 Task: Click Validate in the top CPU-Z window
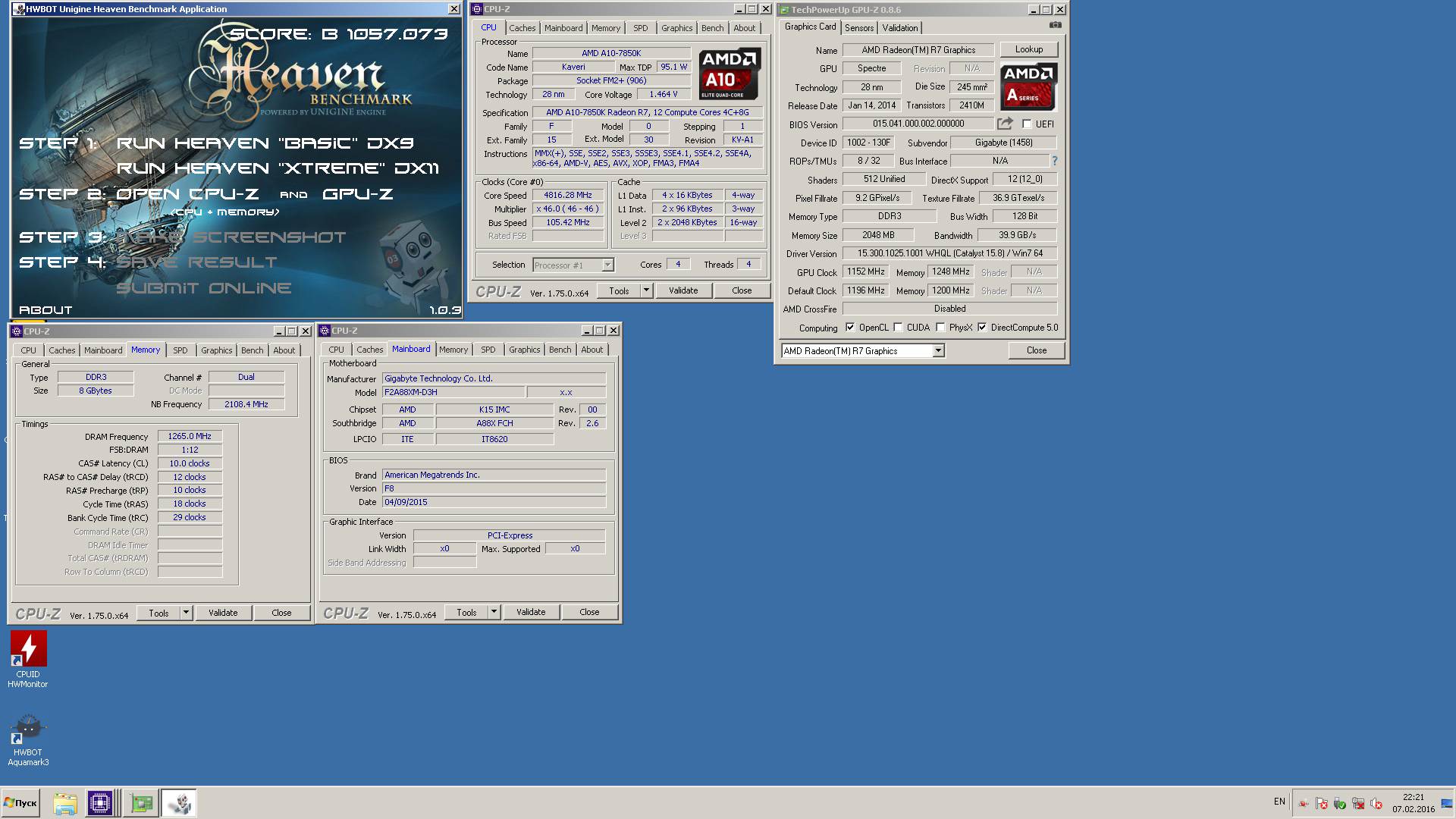683,290
